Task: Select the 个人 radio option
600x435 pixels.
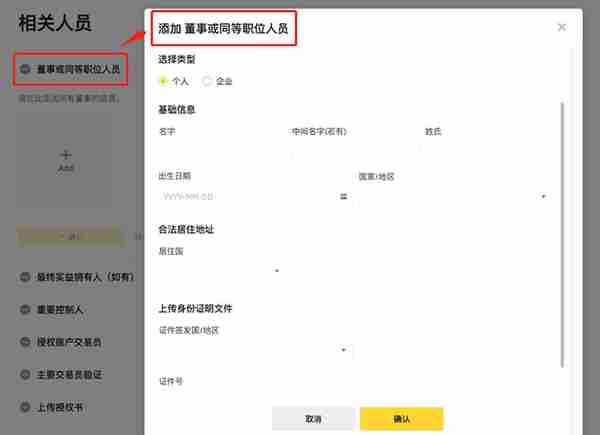Action: point(164,81)
